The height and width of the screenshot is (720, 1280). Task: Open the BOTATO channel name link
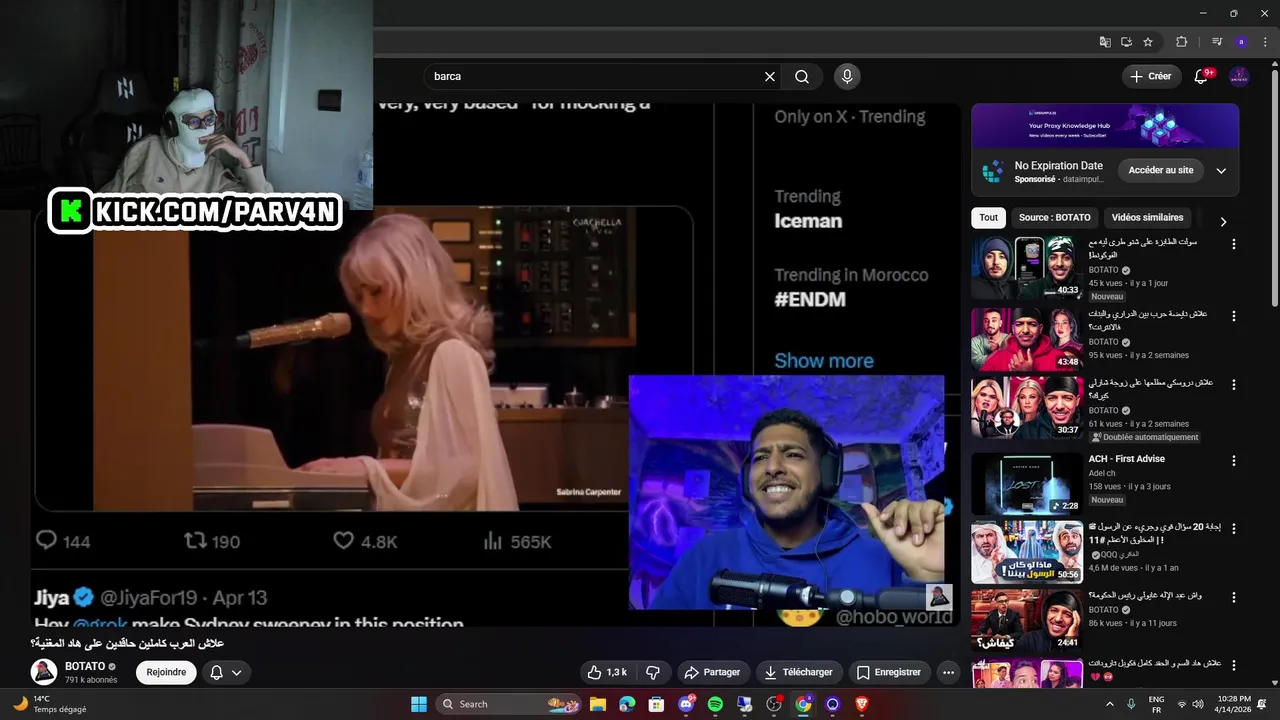(x=85, y=666)
